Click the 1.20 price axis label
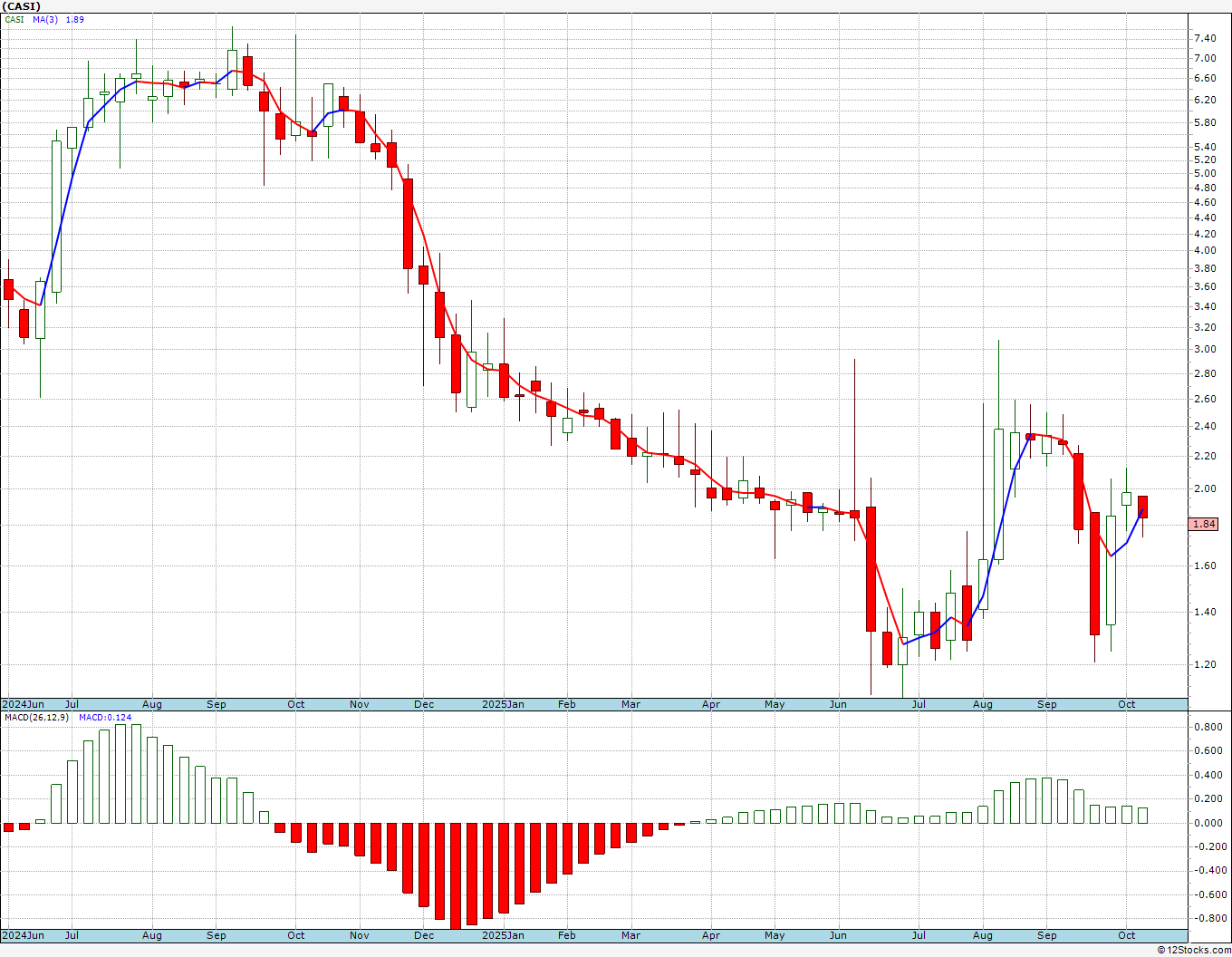This screenshot has width=1232, height=957. pyautogui.click(x=1205, y=664)
